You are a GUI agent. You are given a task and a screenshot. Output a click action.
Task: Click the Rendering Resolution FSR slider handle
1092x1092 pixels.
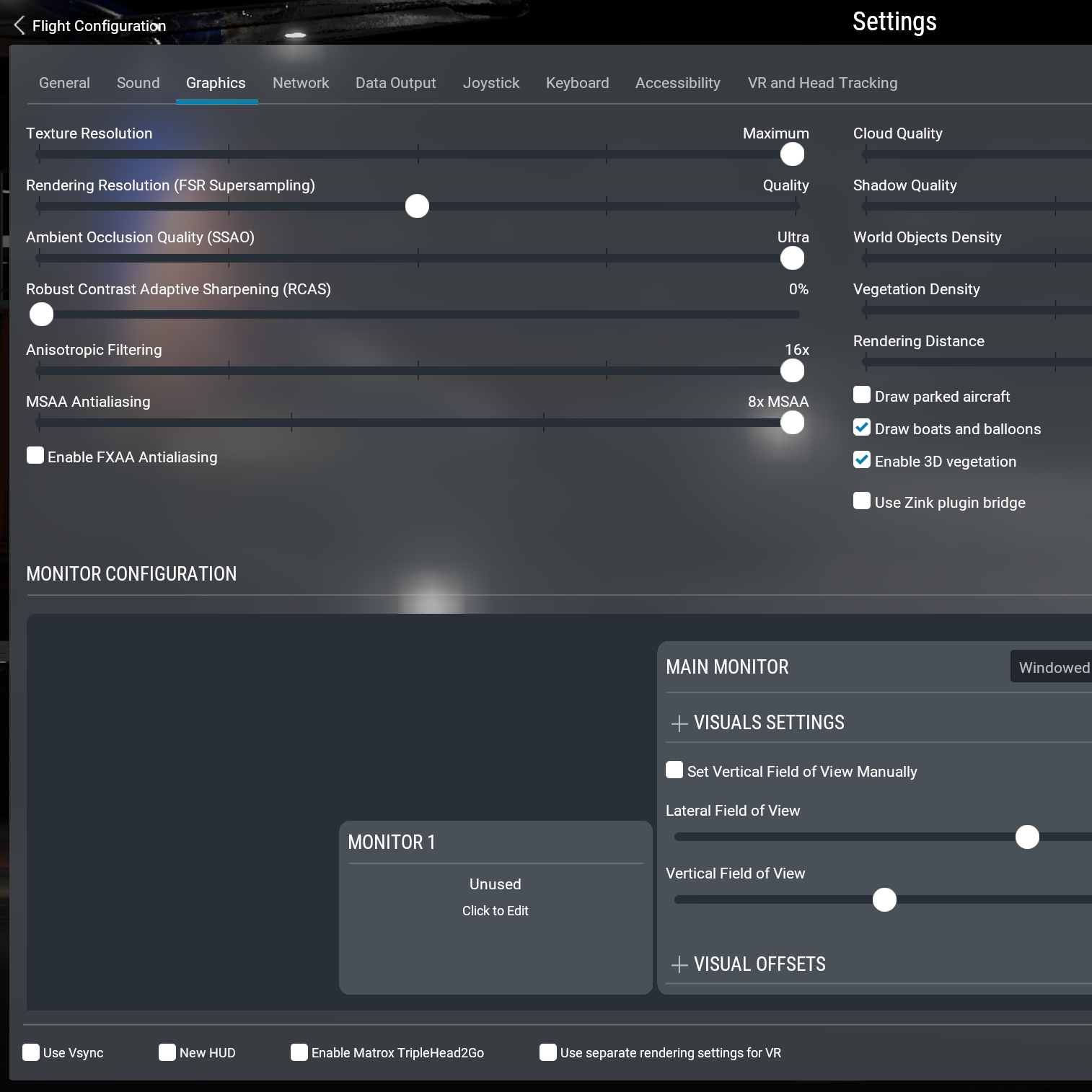417,206
